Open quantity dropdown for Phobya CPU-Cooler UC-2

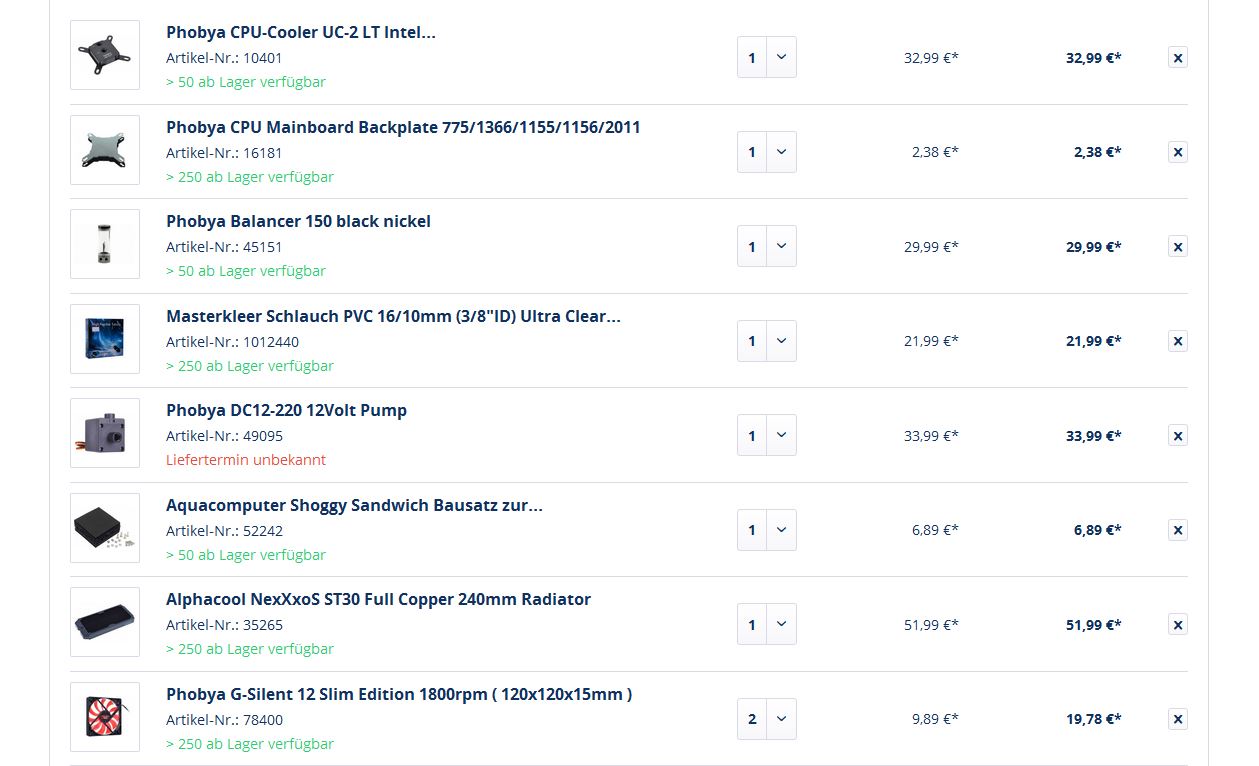[767, 58]
